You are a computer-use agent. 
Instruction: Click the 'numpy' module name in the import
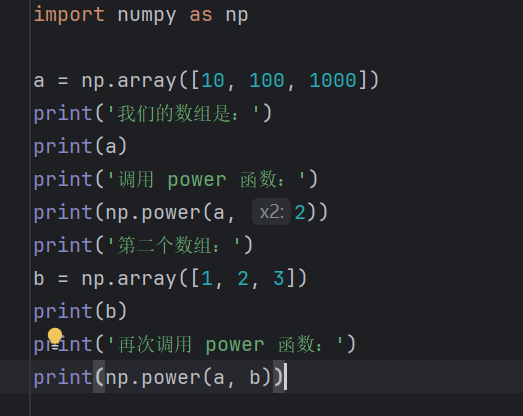tap(147, 16)
